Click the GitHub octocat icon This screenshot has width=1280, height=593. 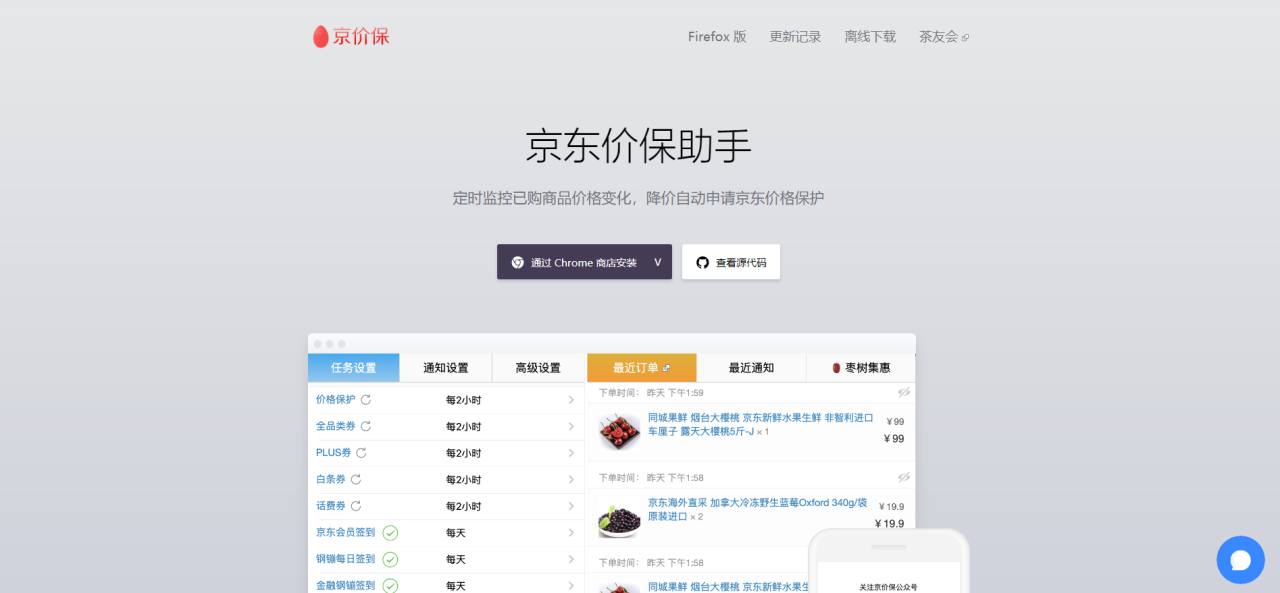[703, 263]
